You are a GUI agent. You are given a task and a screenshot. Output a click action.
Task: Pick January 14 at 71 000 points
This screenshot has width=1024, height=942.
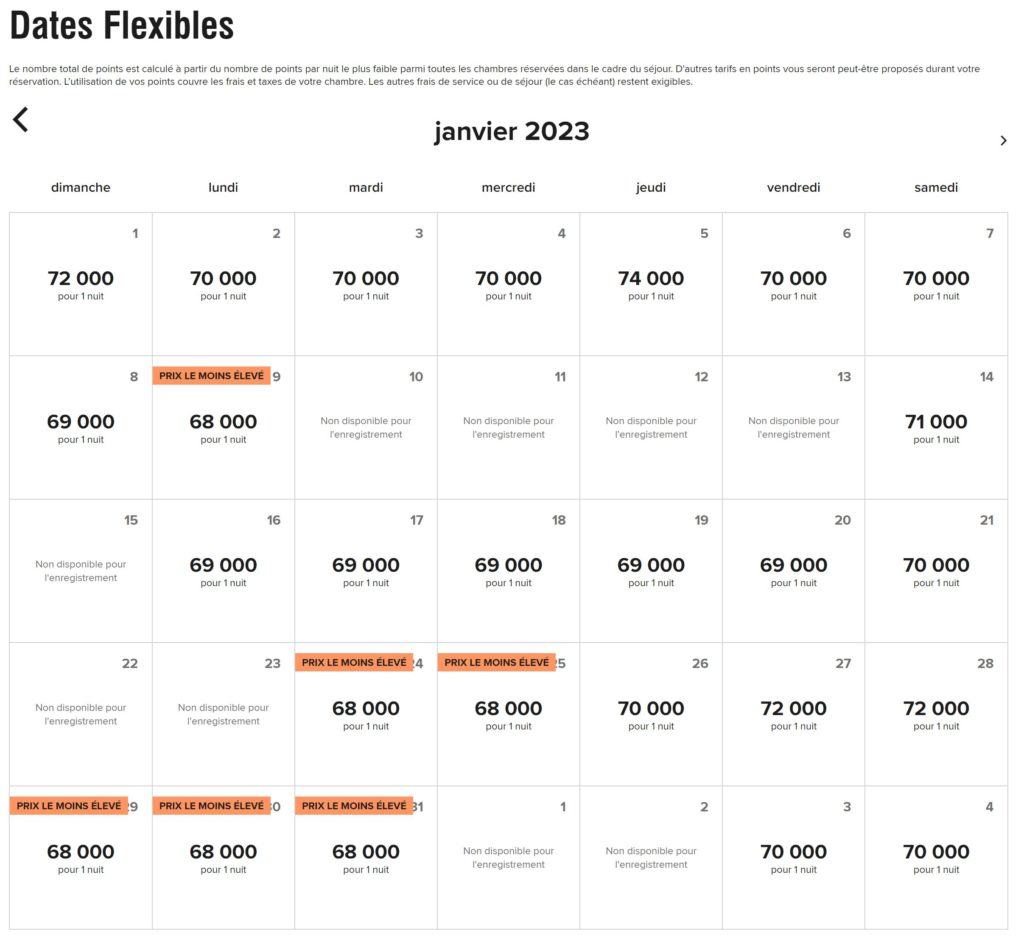[936, 427]
